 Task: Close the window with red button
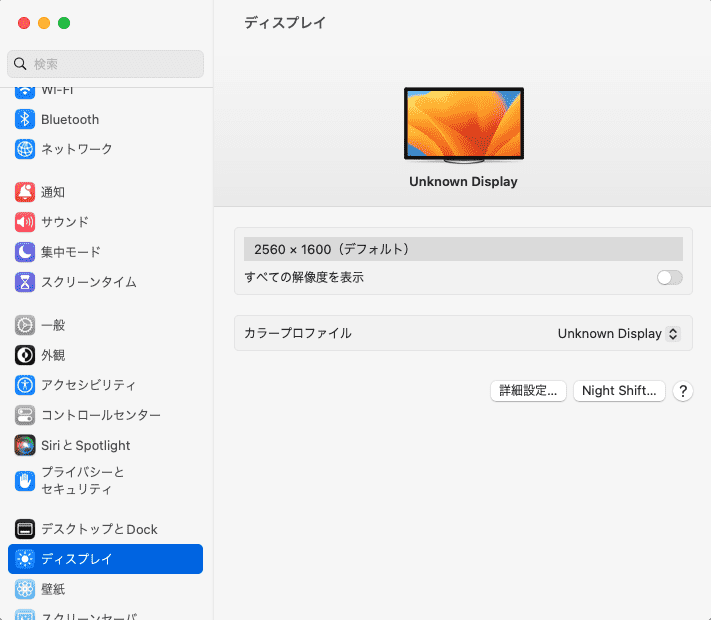click(24, 23)
